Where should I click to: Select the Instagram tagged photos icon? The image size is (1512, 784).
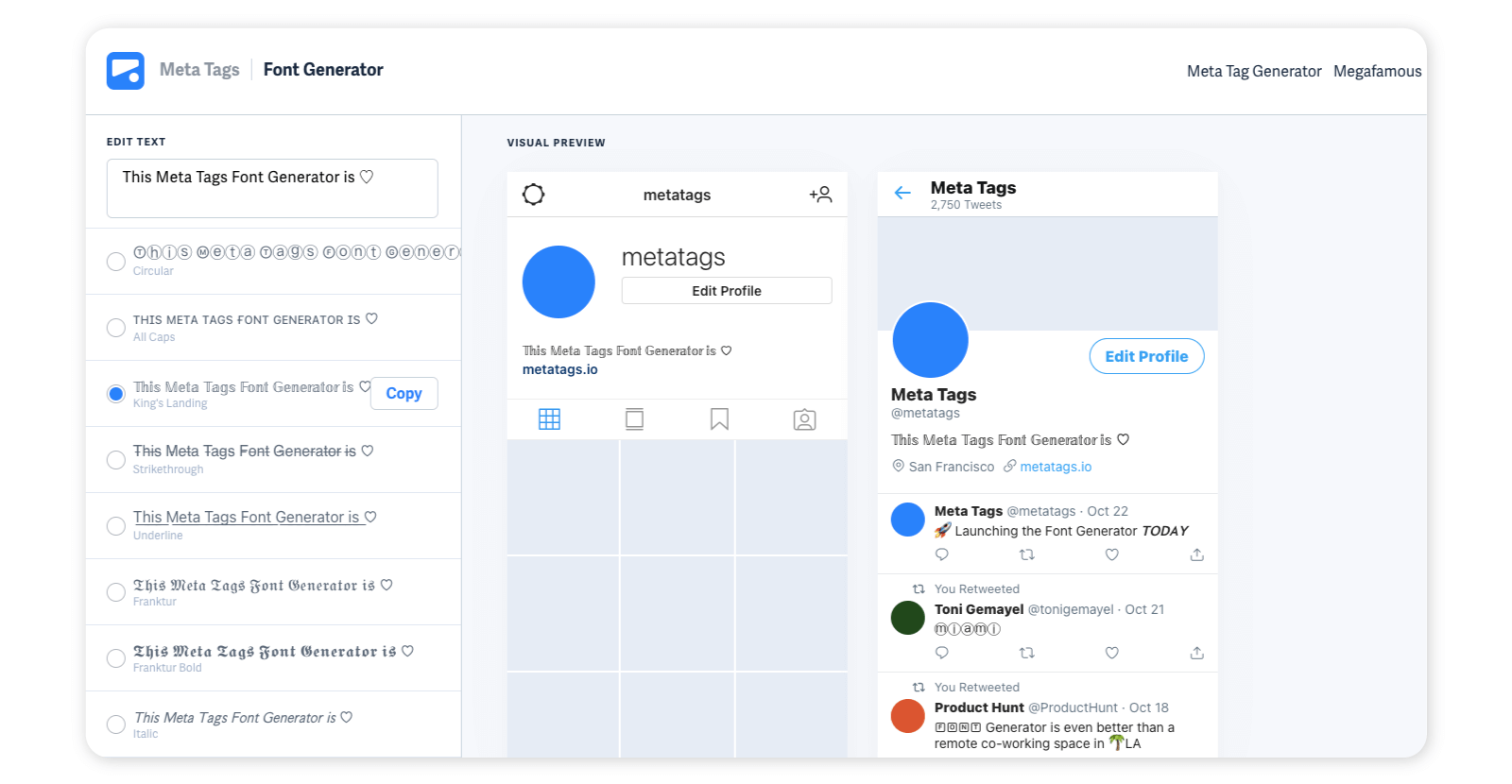[x=804, y=419]
